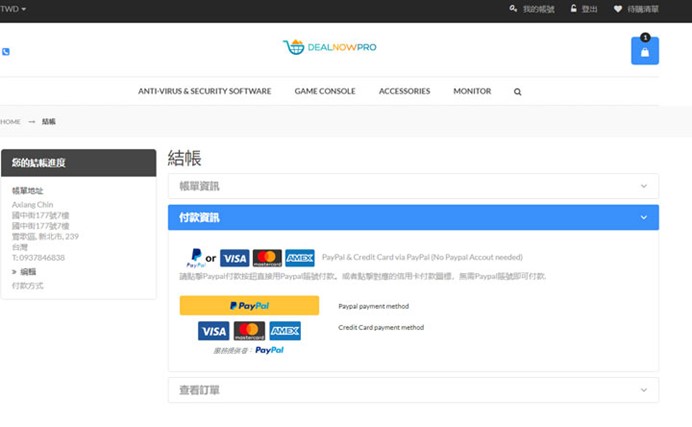Image resolution: width=692 pixels, height=427 pixels.
Task: Open the TWD currency dropdown
Action: point(13,9)
